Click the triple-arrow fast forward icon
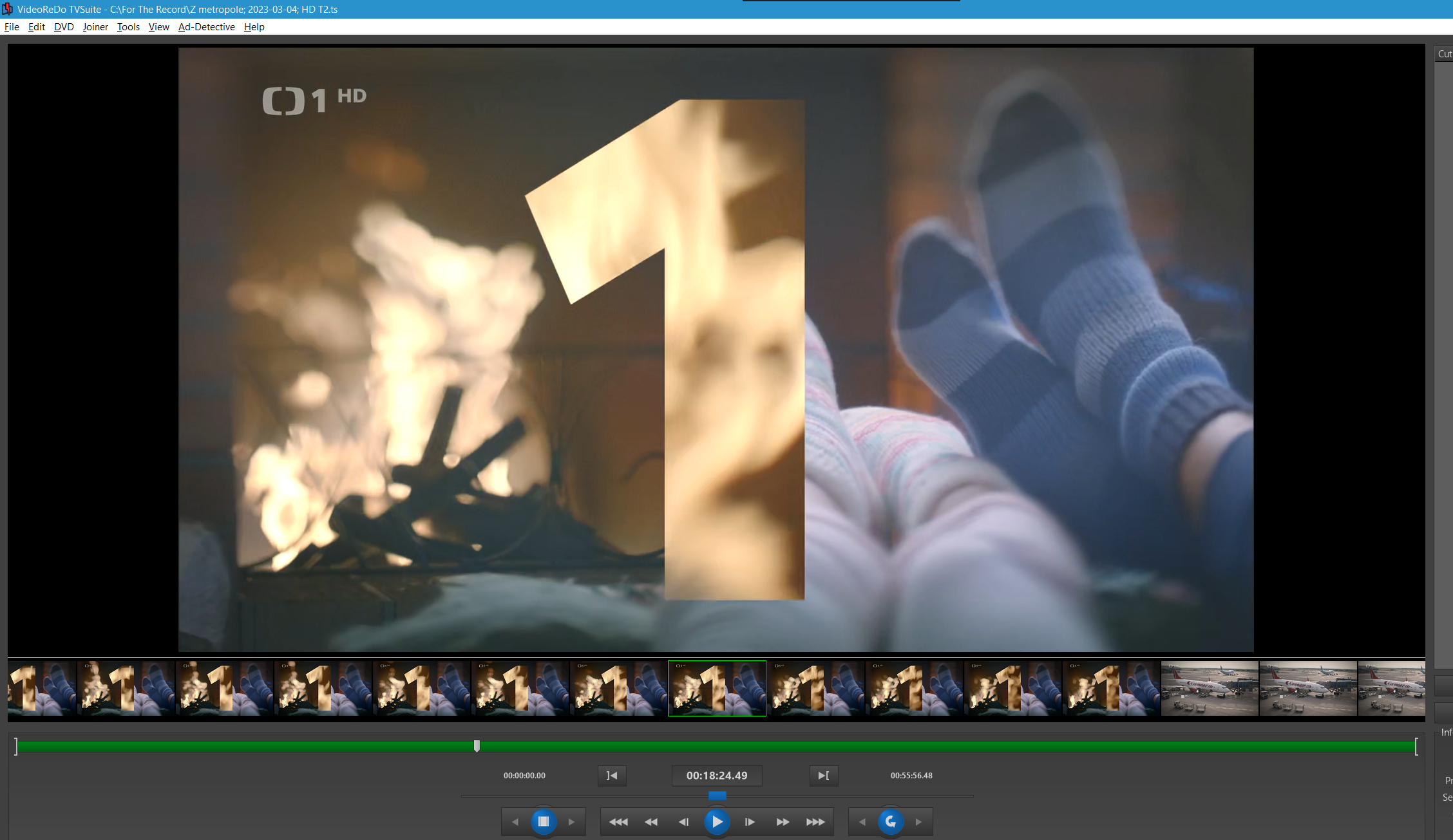Screen dimensions: 1453x840 [815, 822]
